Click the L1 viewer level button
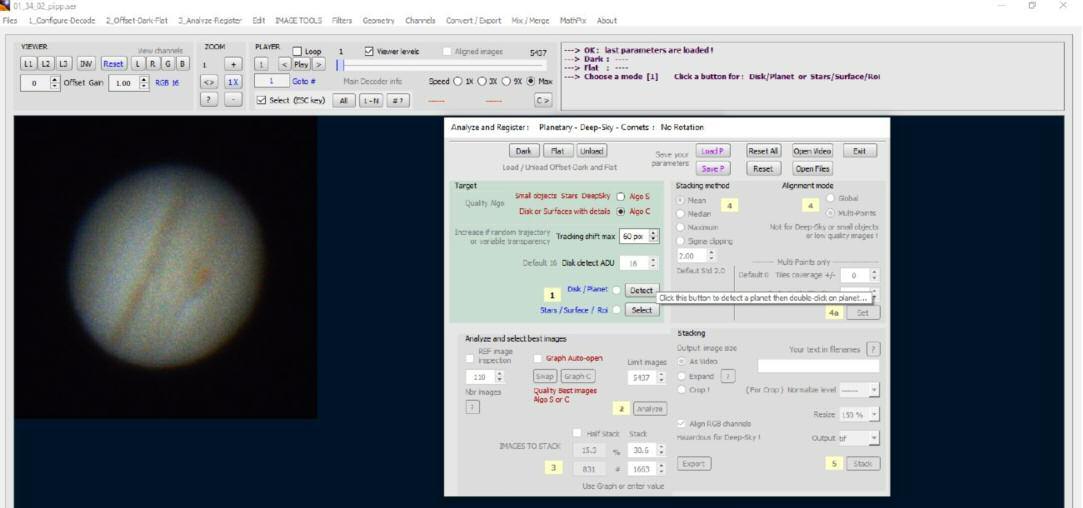The image size is (1083, 508). point(28,64)
